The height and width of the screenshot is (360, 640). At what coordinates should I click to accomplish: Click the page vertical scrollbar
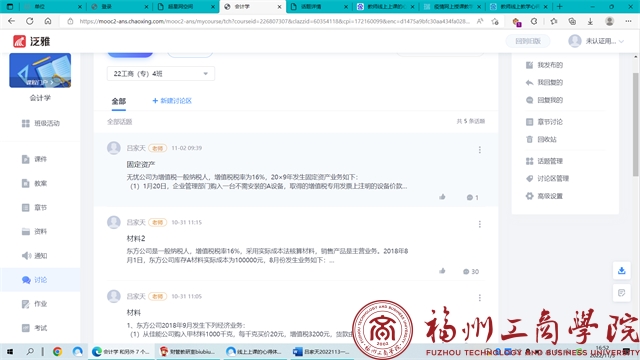[636, 124]
